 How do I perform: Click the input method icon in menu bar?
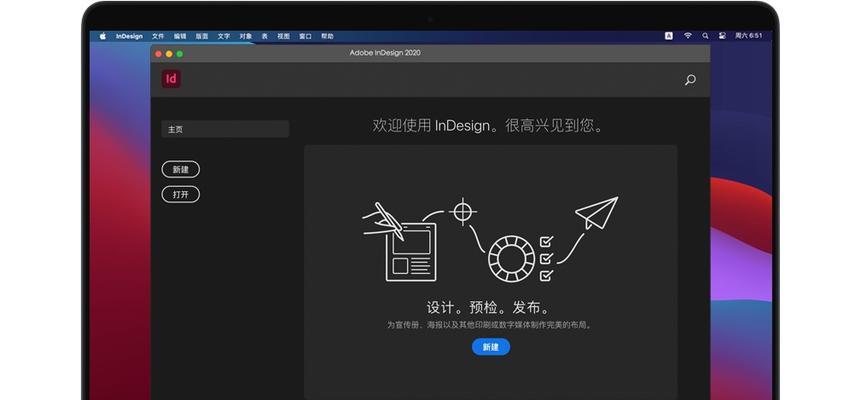[669, 36]
